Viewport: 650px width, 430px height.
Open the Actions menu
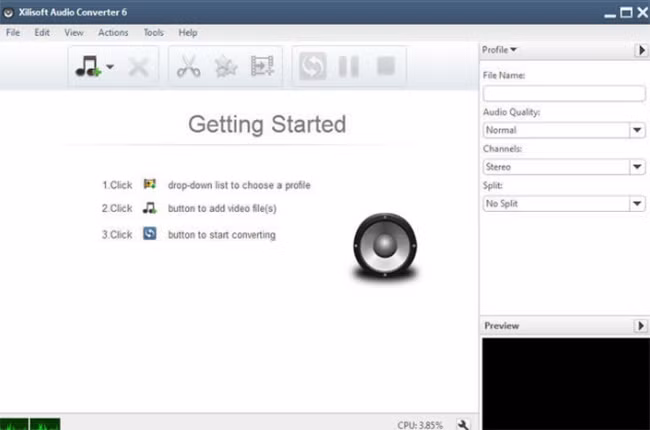(113, 32)
